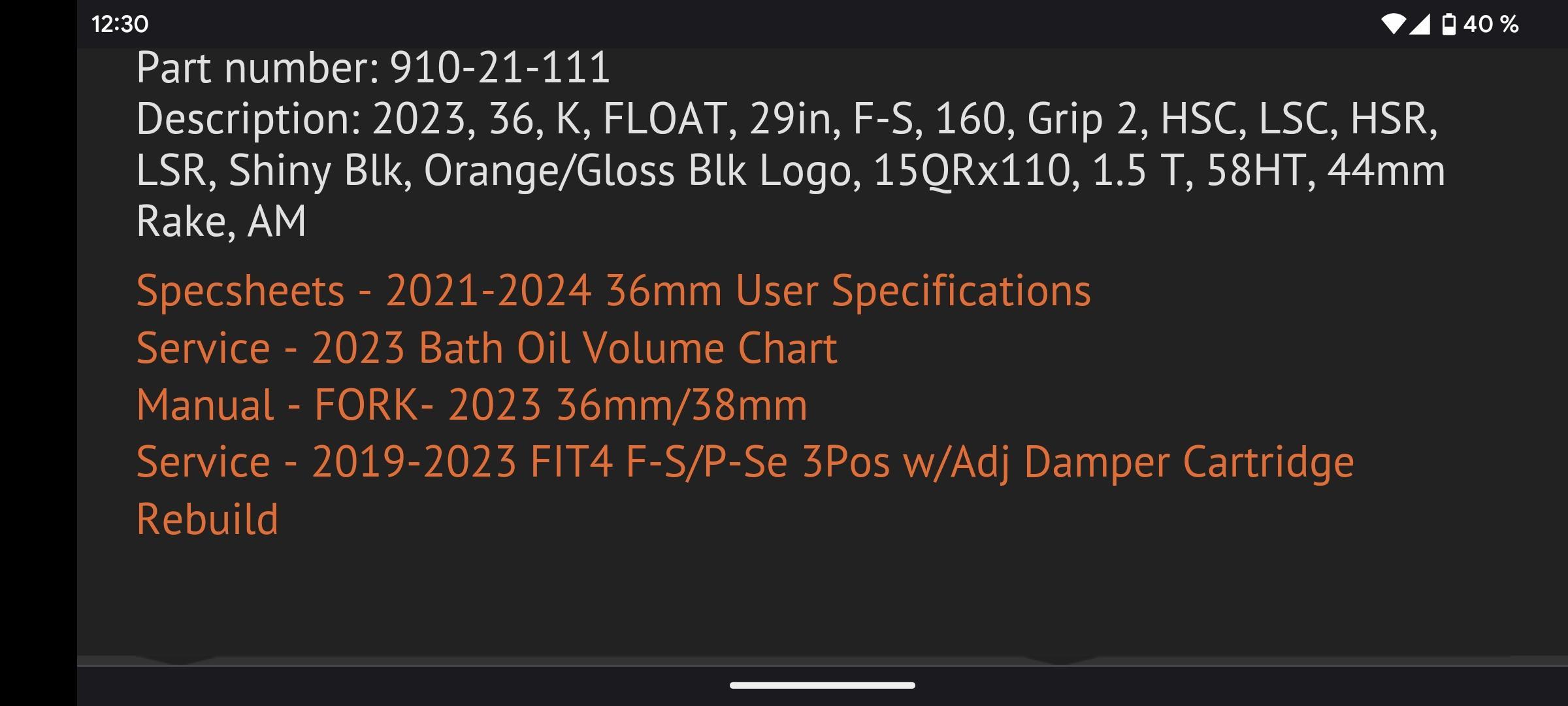The width and height of the screenshot is (1568, 706).
Task: Tap the Wi-Fi status icon
Action: point(1392,24)
